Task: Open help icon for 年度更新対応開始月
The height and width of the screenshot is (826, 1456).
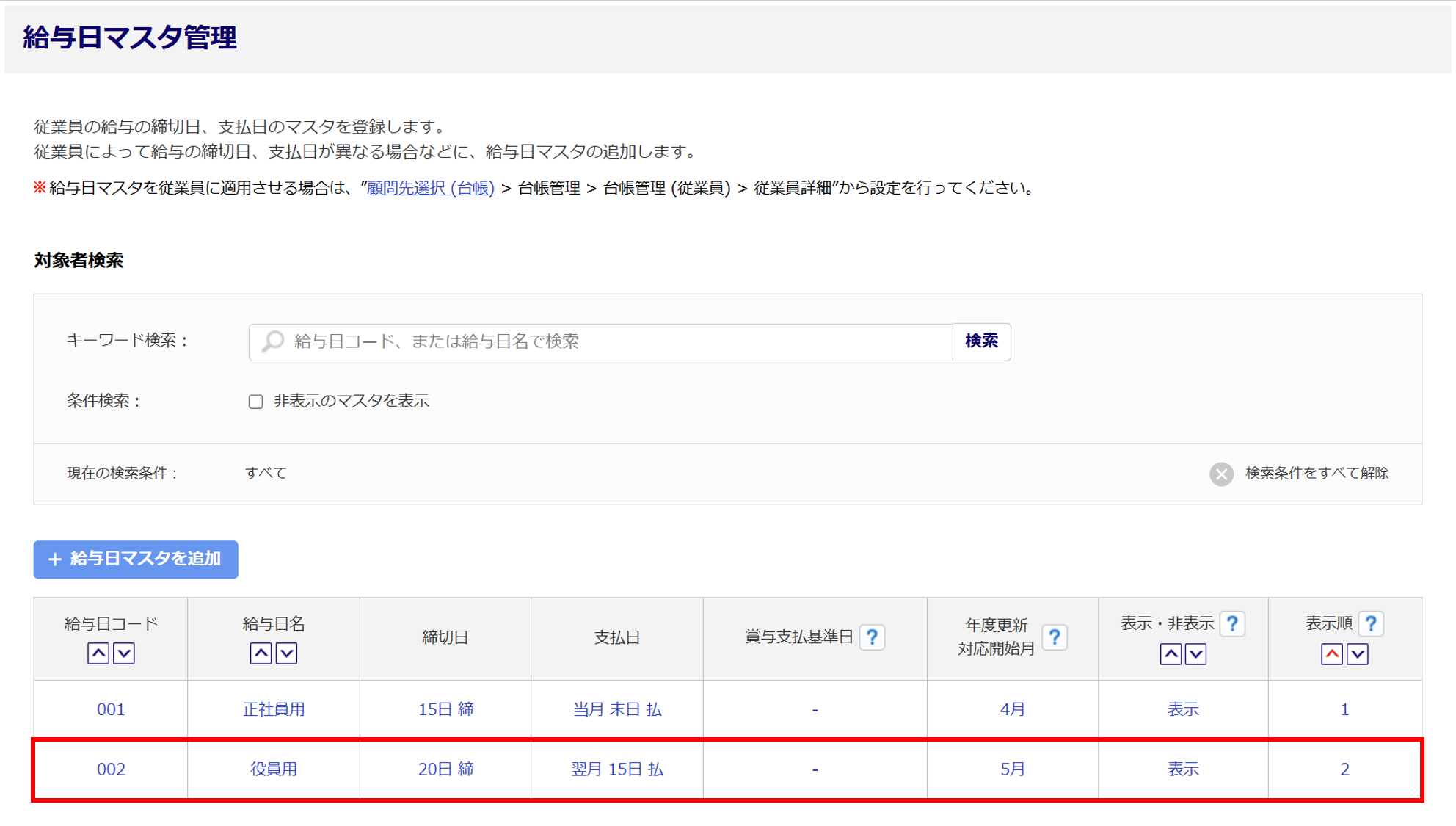Action: point(1054,637)
